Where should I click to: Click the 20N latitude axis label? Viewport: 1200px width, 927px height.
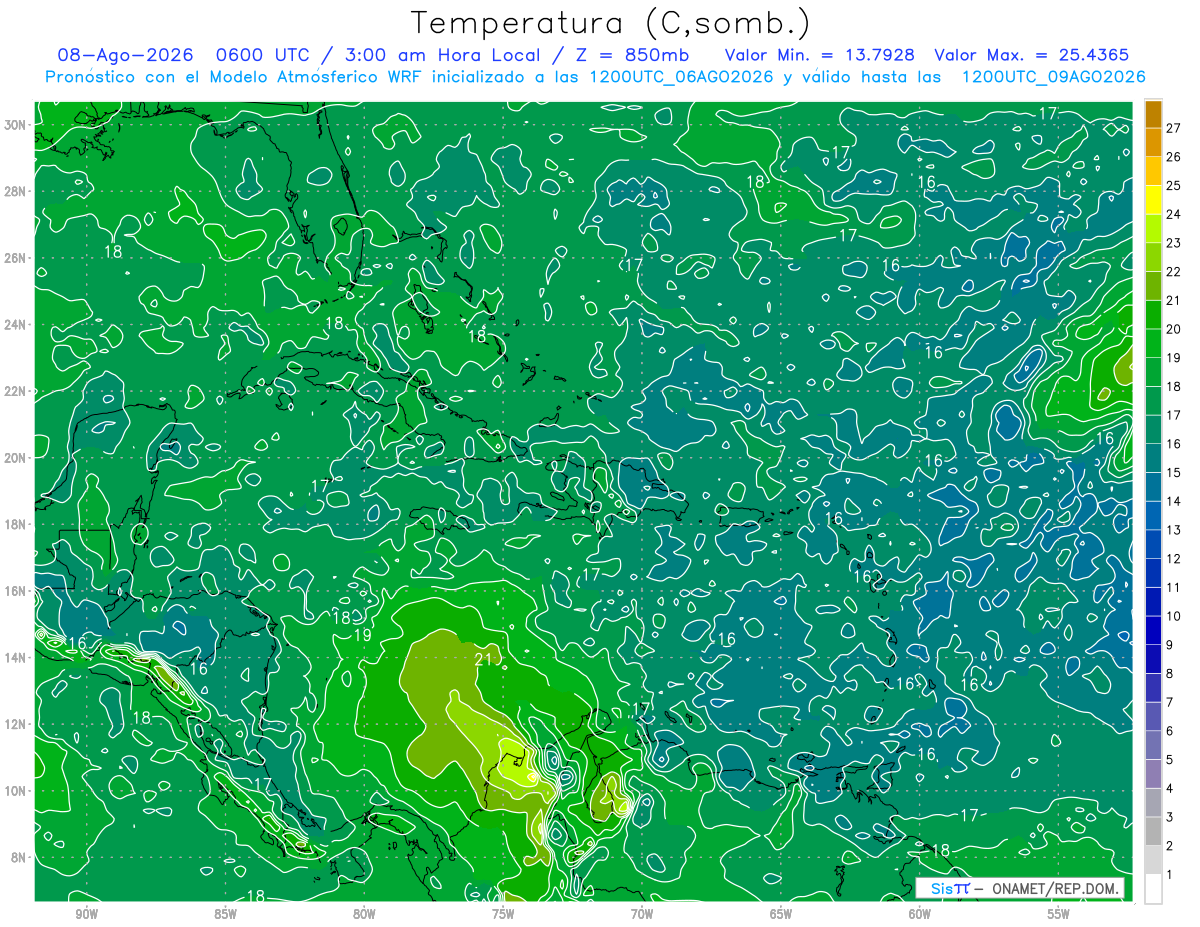click(x=17, y=457)
